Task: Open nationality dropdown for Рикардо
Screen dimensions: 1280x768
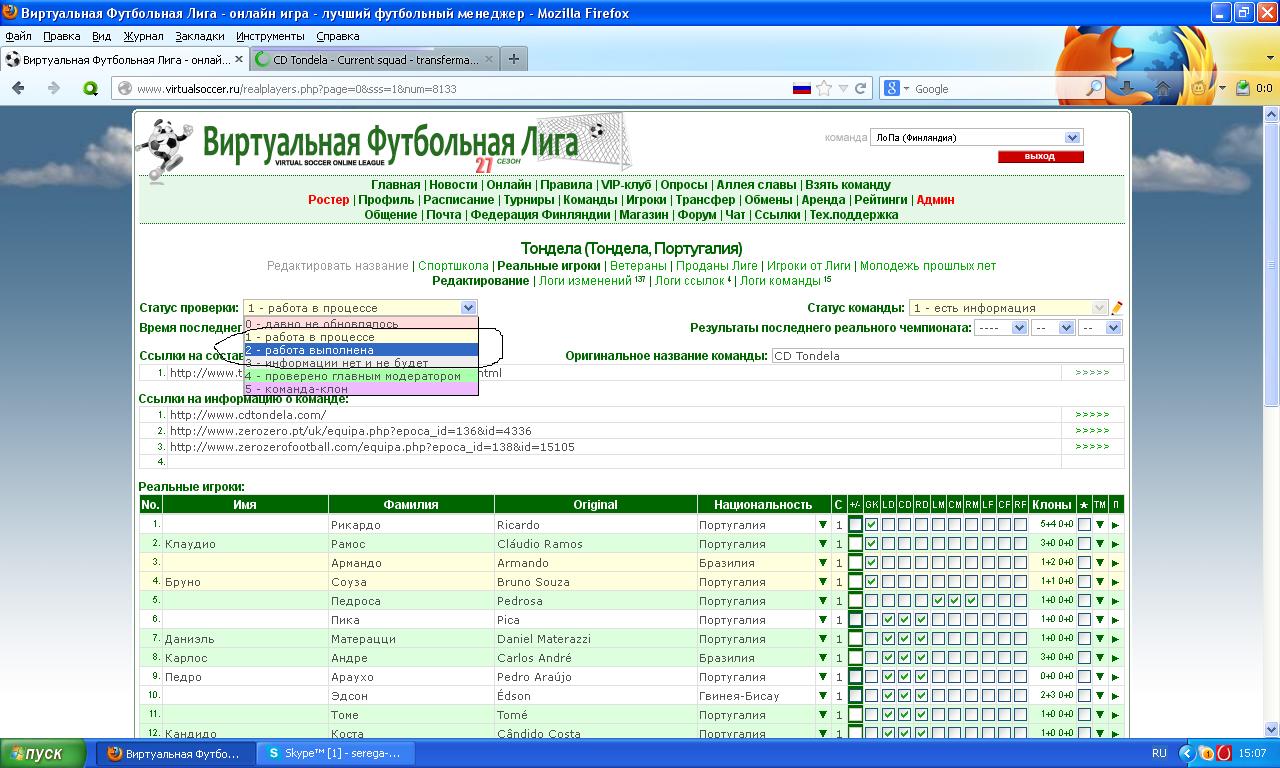Action: 823,525
